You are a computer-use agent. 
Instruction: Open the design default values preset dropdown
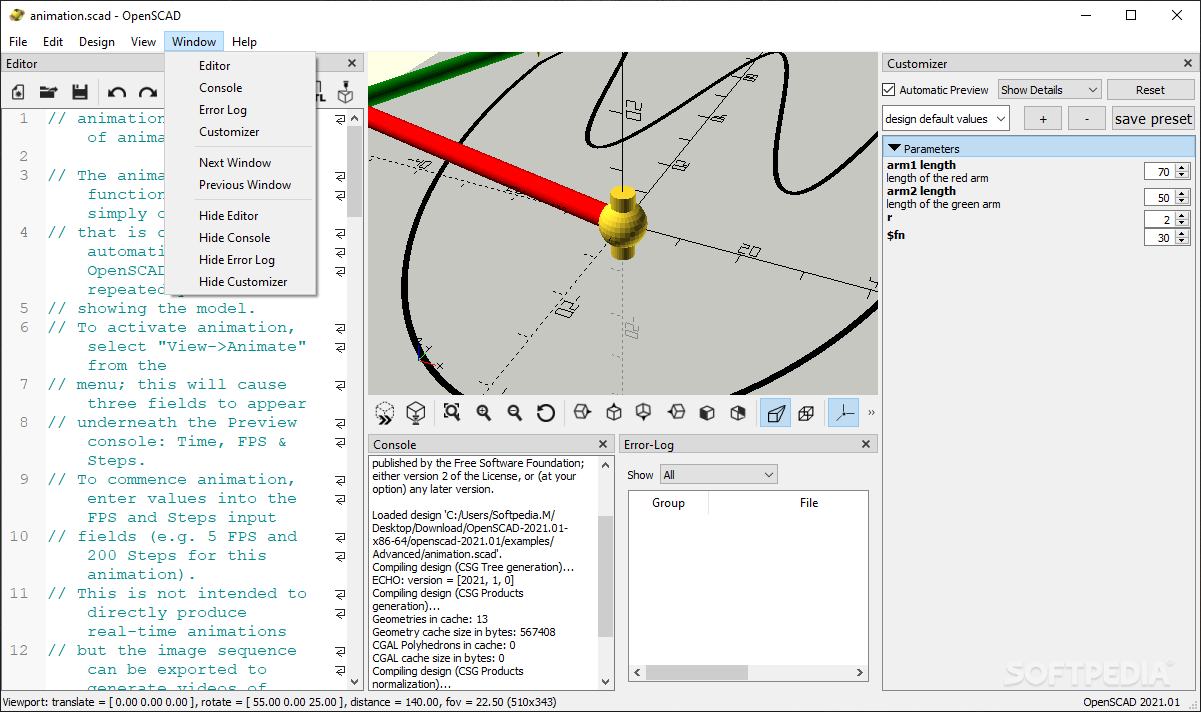(x=945, y=119)
